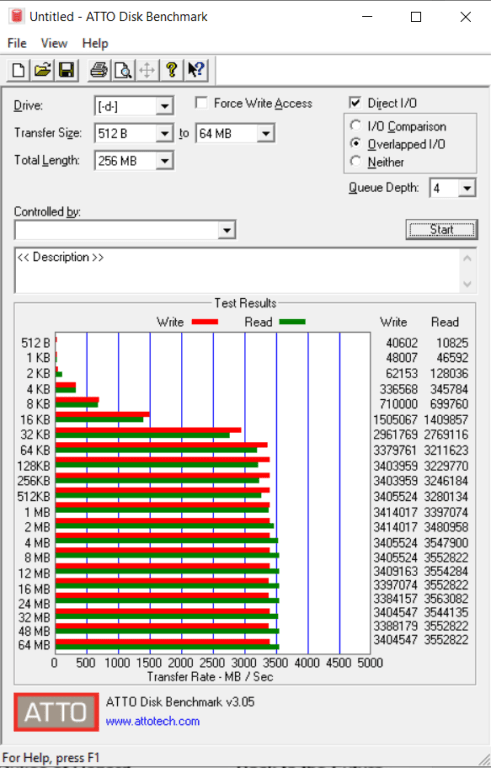Print results using the printer icon
The height and width of the screenshot is (768, 491).
pos(99,70)
